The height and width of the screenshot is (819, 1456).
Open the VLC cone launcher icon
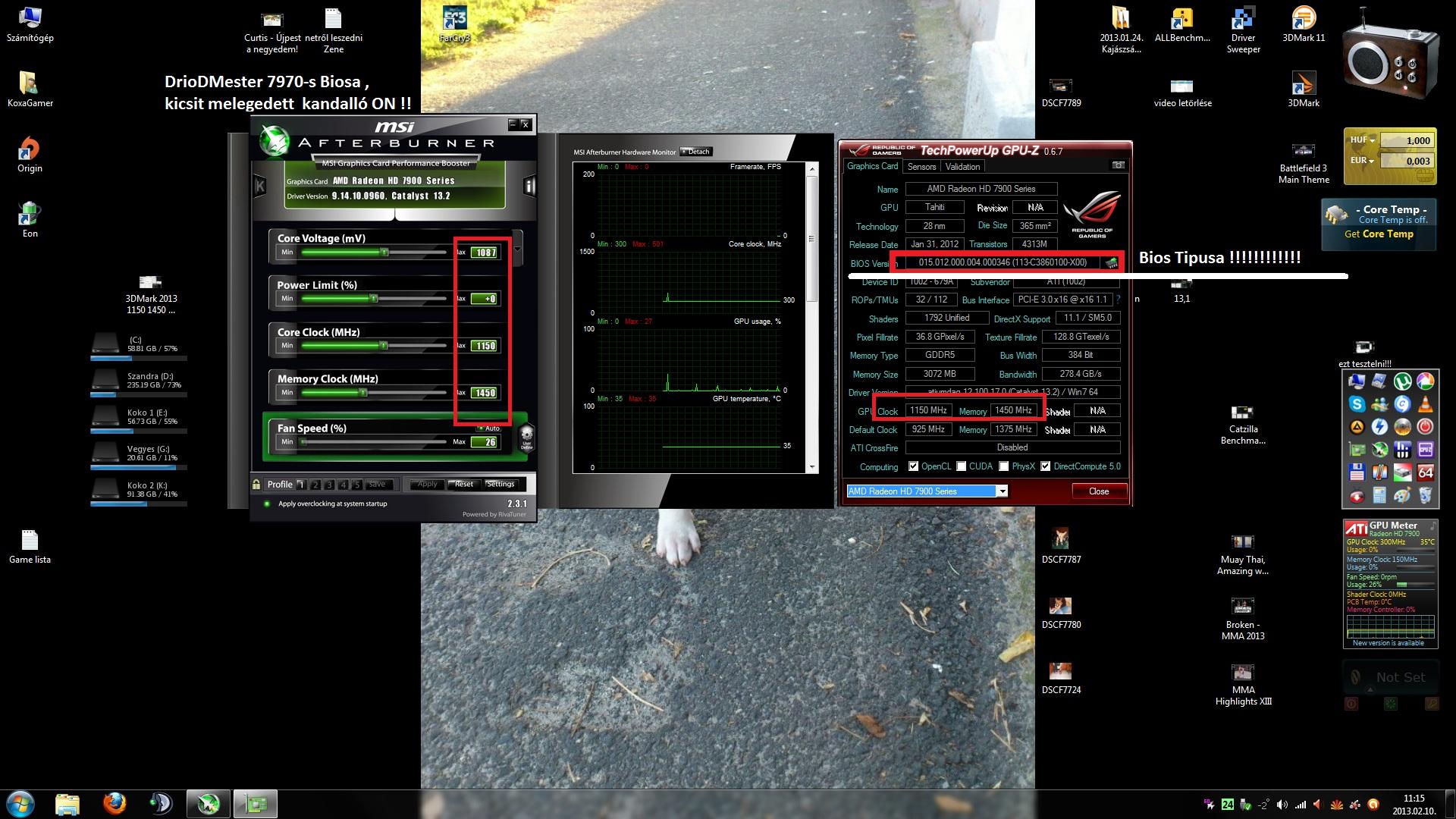pos(1426,404)
